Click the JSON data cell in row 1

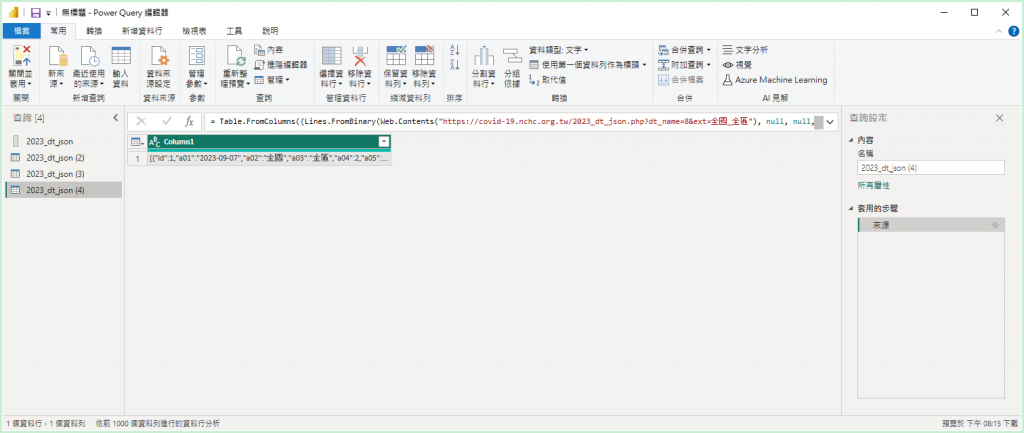tap(269, 159)
